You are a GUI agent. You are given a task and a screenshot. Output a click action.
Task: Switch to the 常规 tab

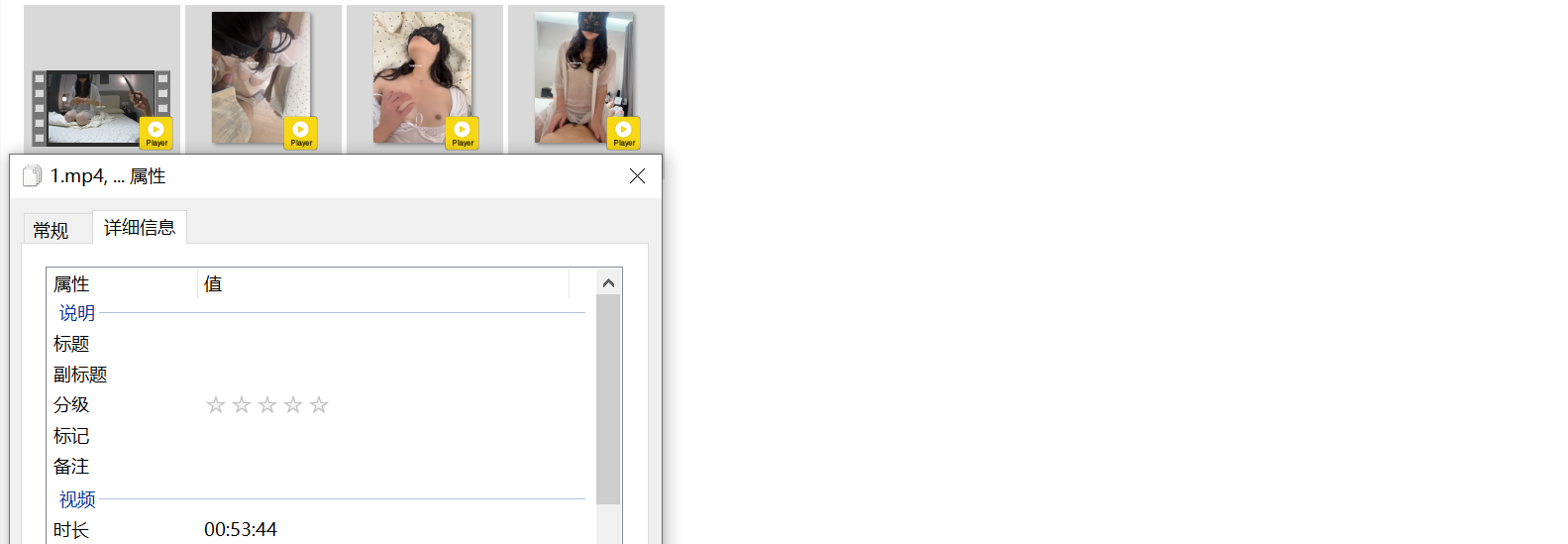[x=51, y=230]
